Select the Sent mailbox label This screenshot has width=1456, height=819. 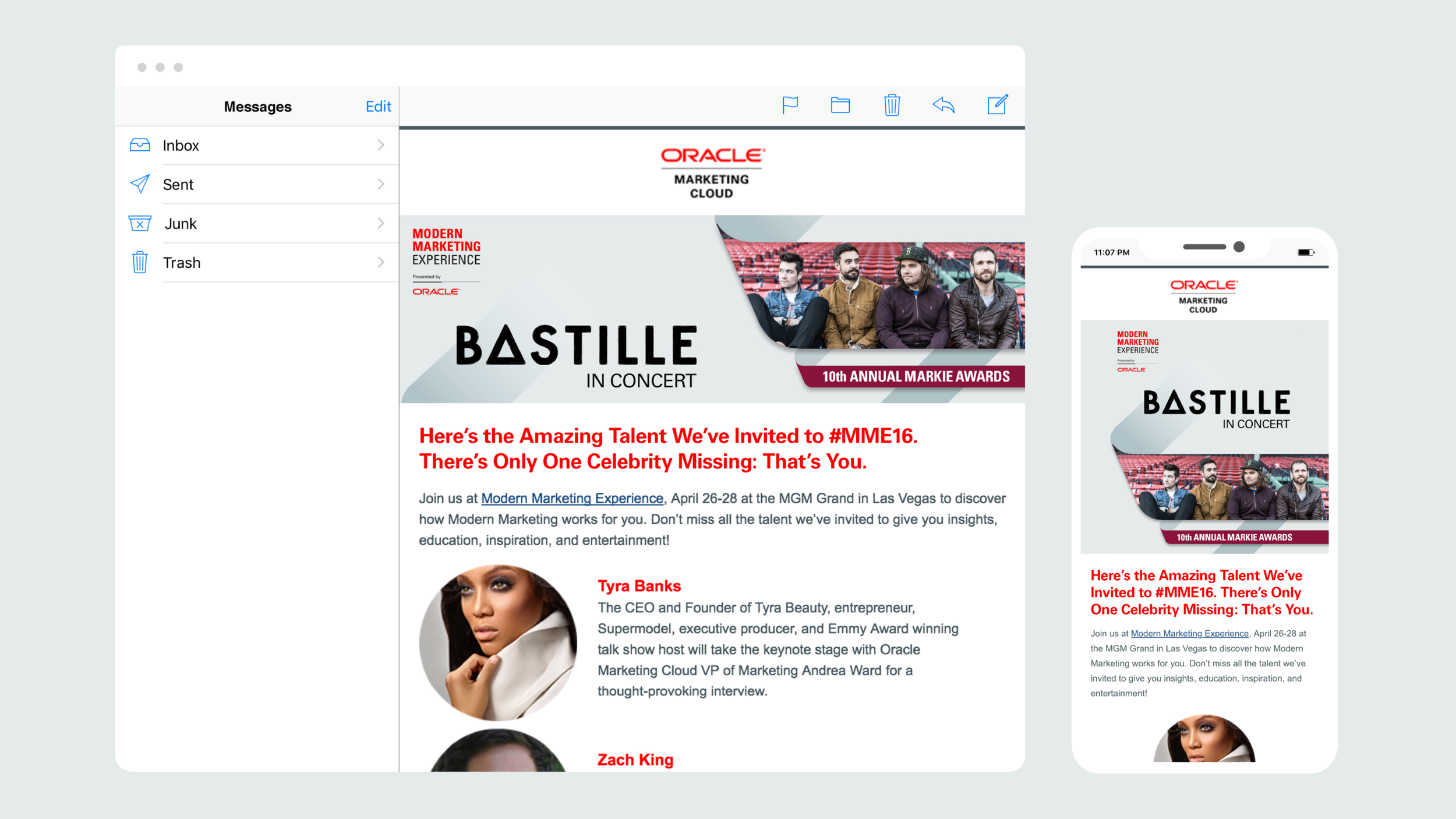pos(178,185)
